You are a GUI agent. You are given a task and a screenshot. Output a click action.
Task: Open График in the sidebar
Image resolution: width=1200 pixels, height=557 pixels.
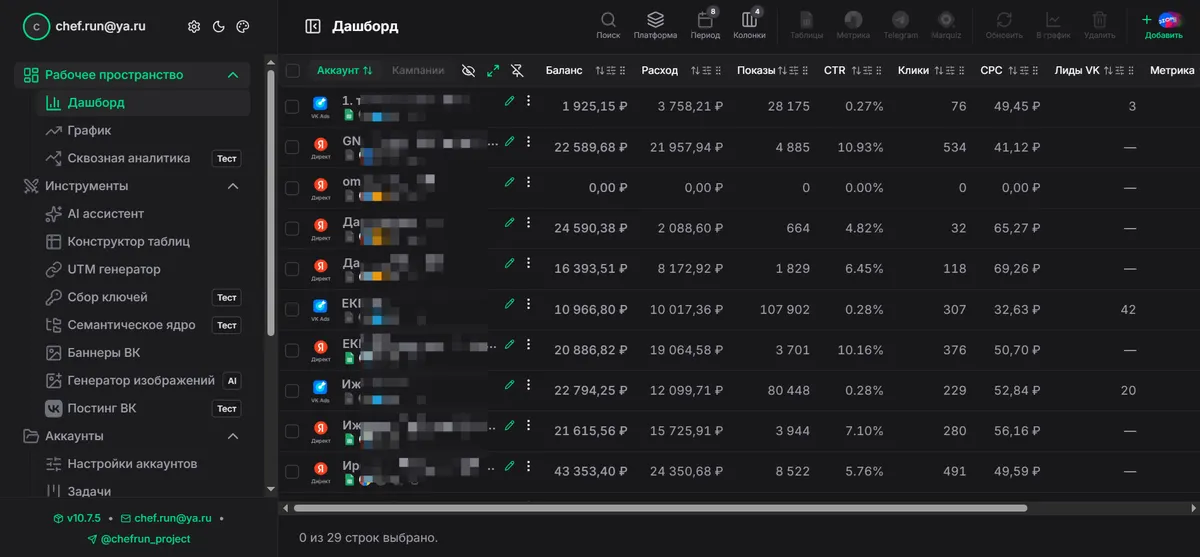(x=89, y=130)
